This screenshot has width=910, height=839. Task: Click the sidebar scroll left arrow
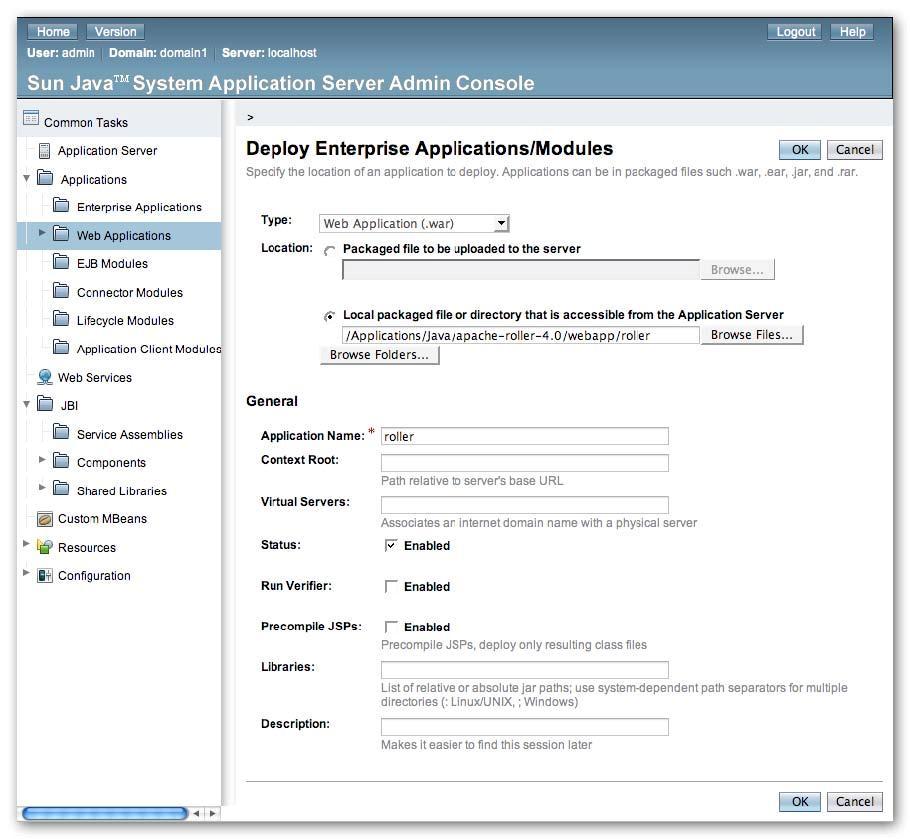(x=197, y=813)
